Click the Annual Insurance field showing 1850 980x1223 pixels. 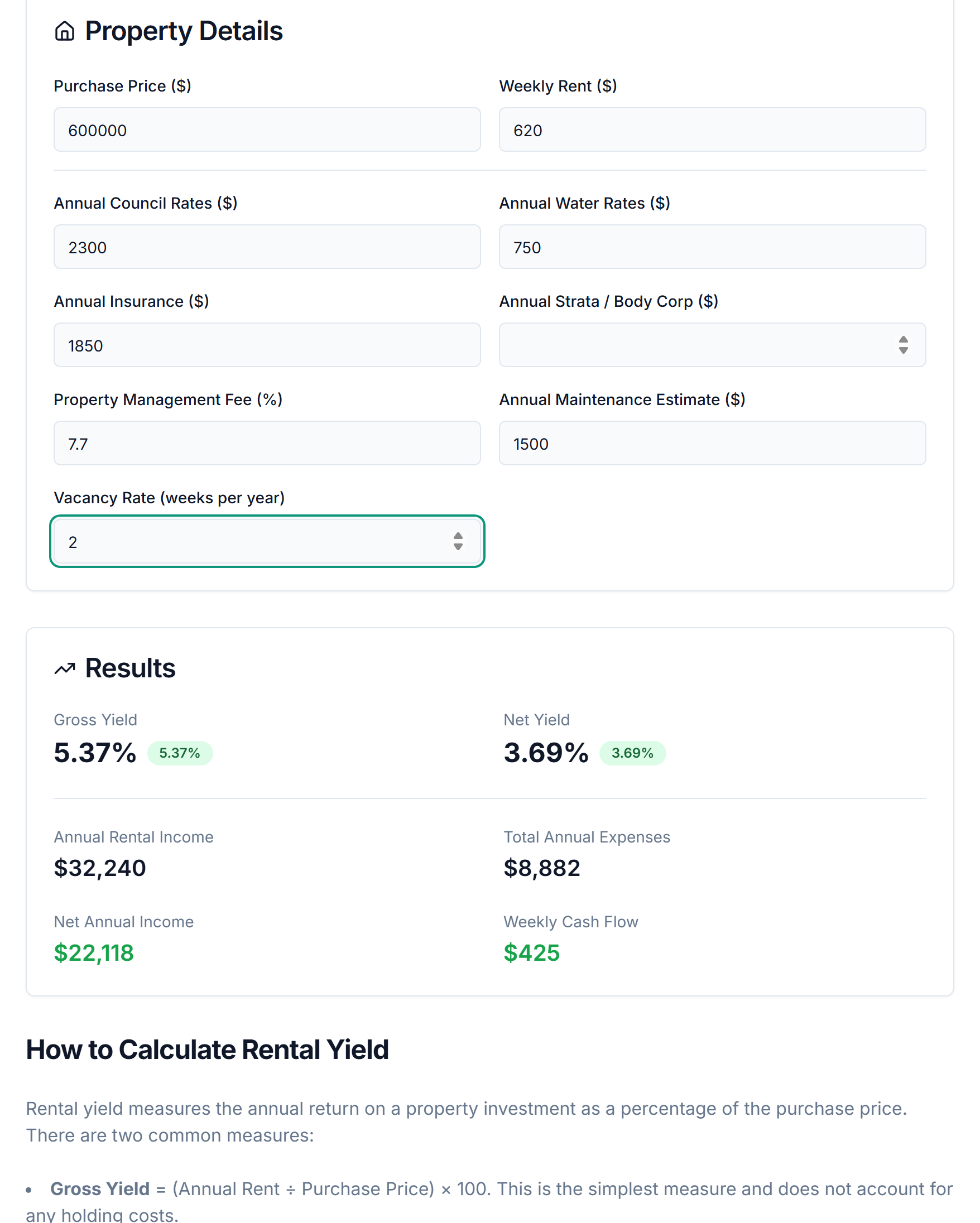(267, 345)
